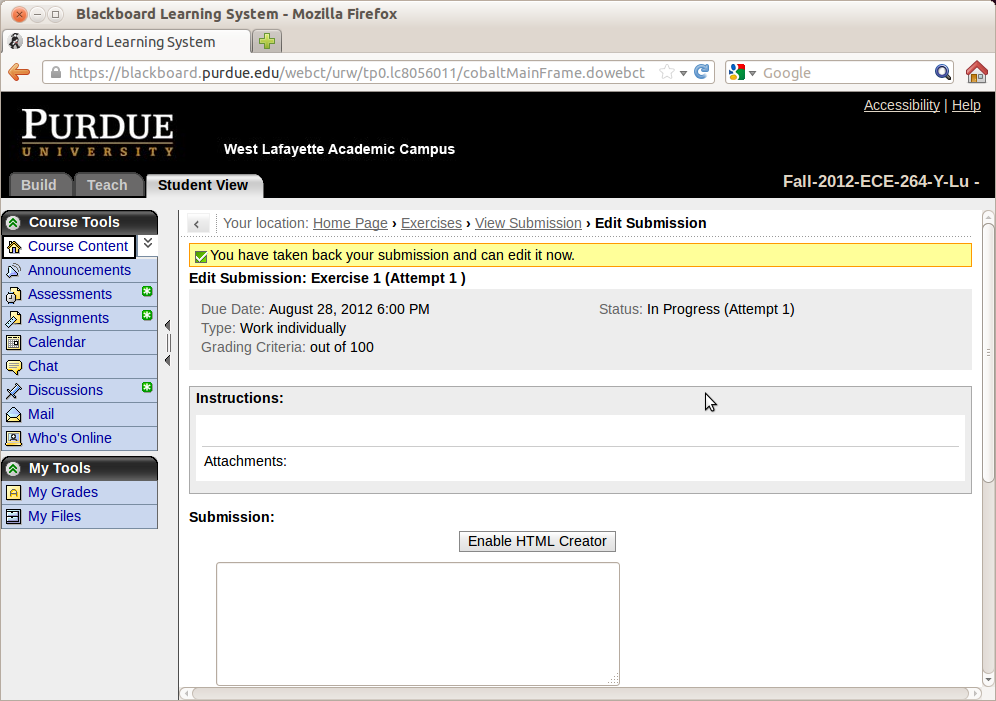
Task: Click the Announcements megaphone icon in sidebar
Action: click(13, 271)
